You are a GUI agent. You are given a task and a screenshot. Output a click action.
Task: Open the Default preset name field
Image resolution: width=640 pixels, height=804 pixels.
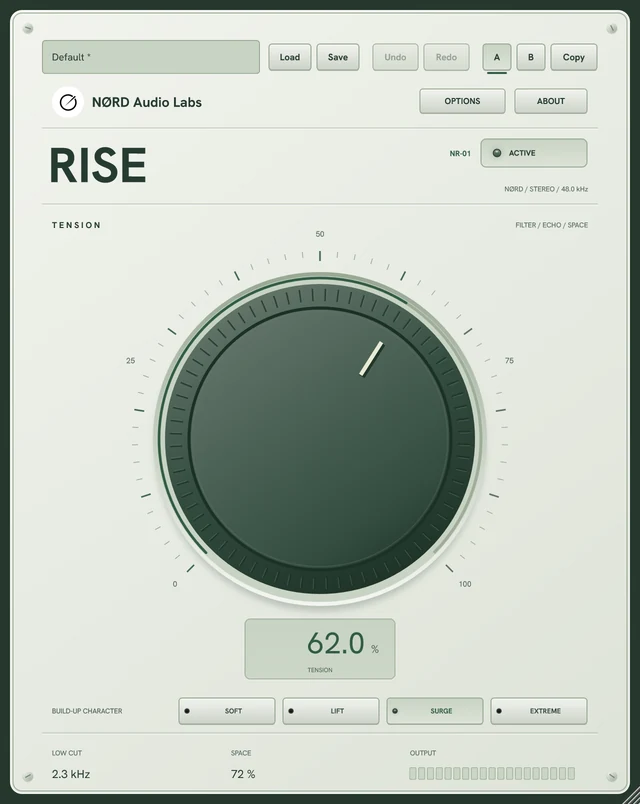coord(151,57)
